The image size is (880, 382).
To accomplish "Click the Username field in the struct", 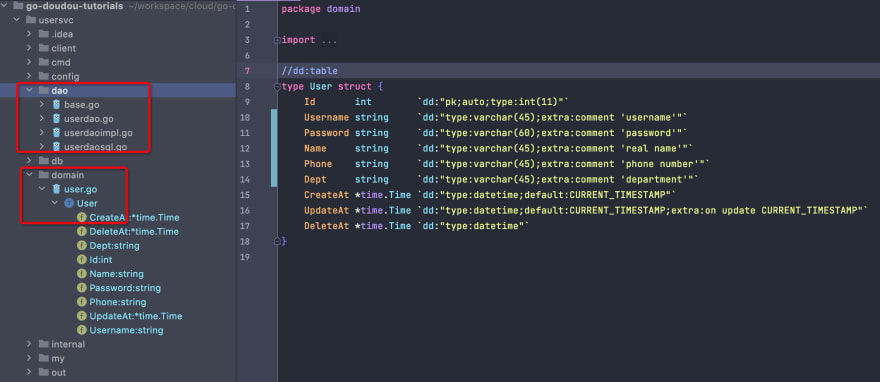I will [x=326, y=117].
